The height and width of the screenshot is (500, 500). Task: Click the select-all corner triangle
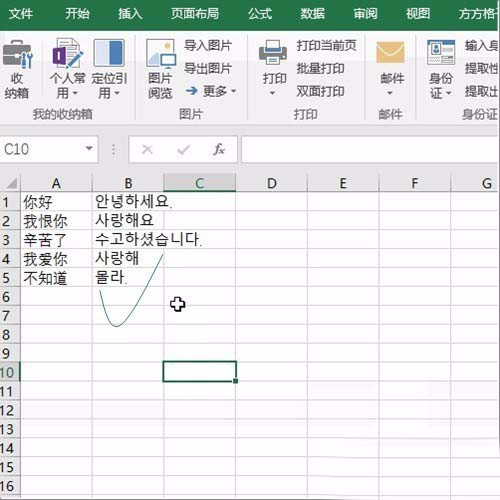(11, 183)
